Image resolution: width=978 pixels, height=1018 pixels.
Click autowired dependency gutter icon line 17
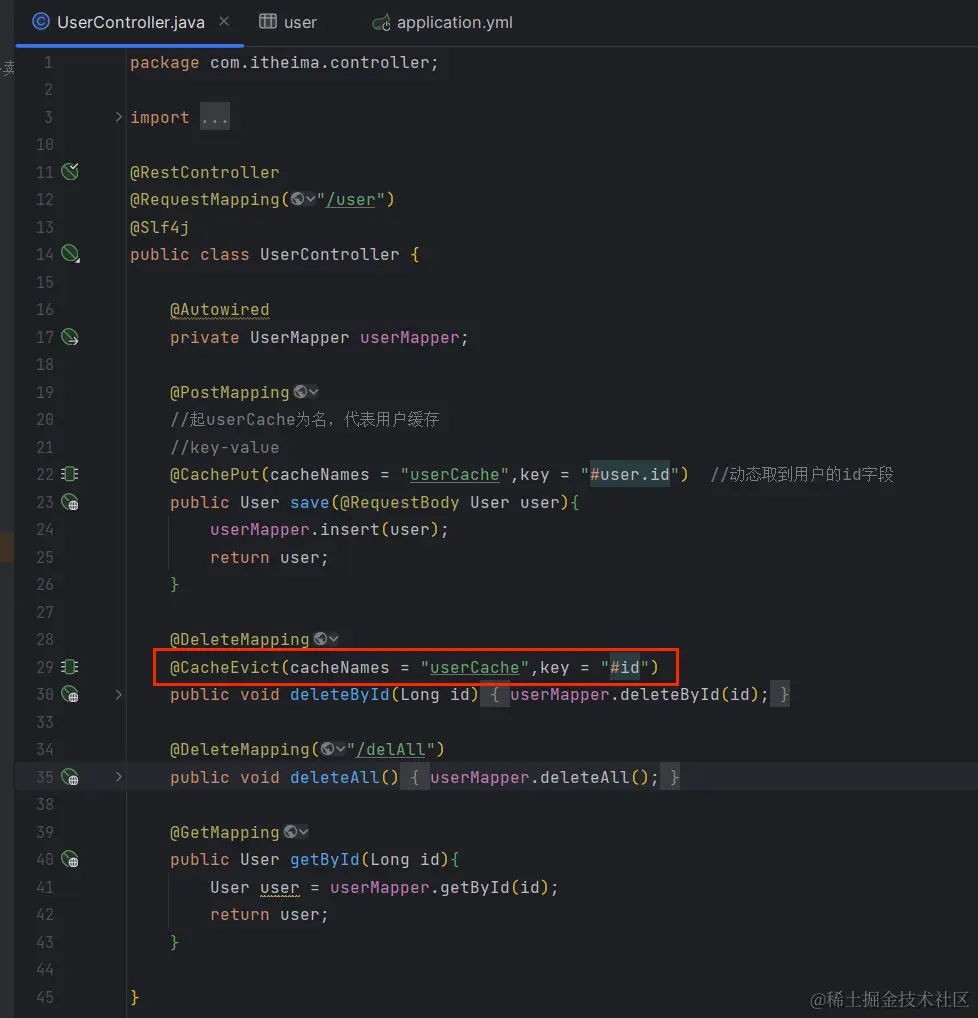point(69,337)
